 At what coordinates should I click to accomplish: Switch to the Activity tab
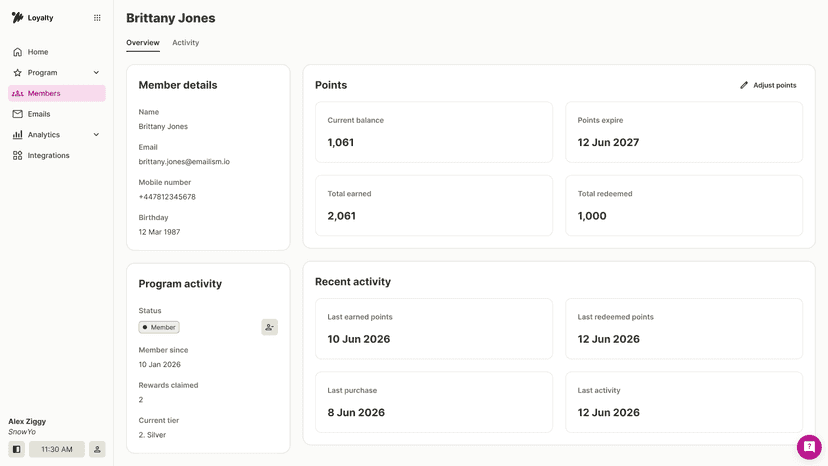pyautogui.click(x=185, y=43)
